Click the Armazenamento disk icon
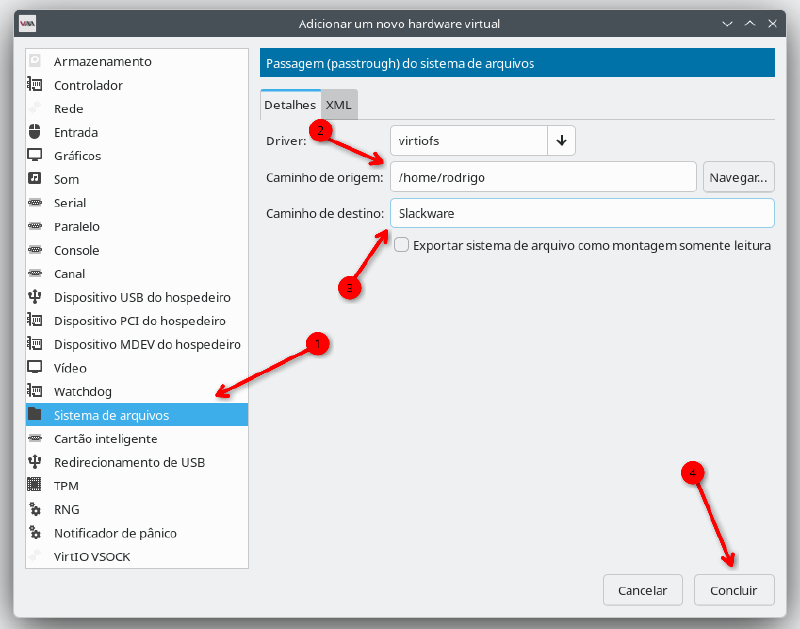 click(35, 61)
